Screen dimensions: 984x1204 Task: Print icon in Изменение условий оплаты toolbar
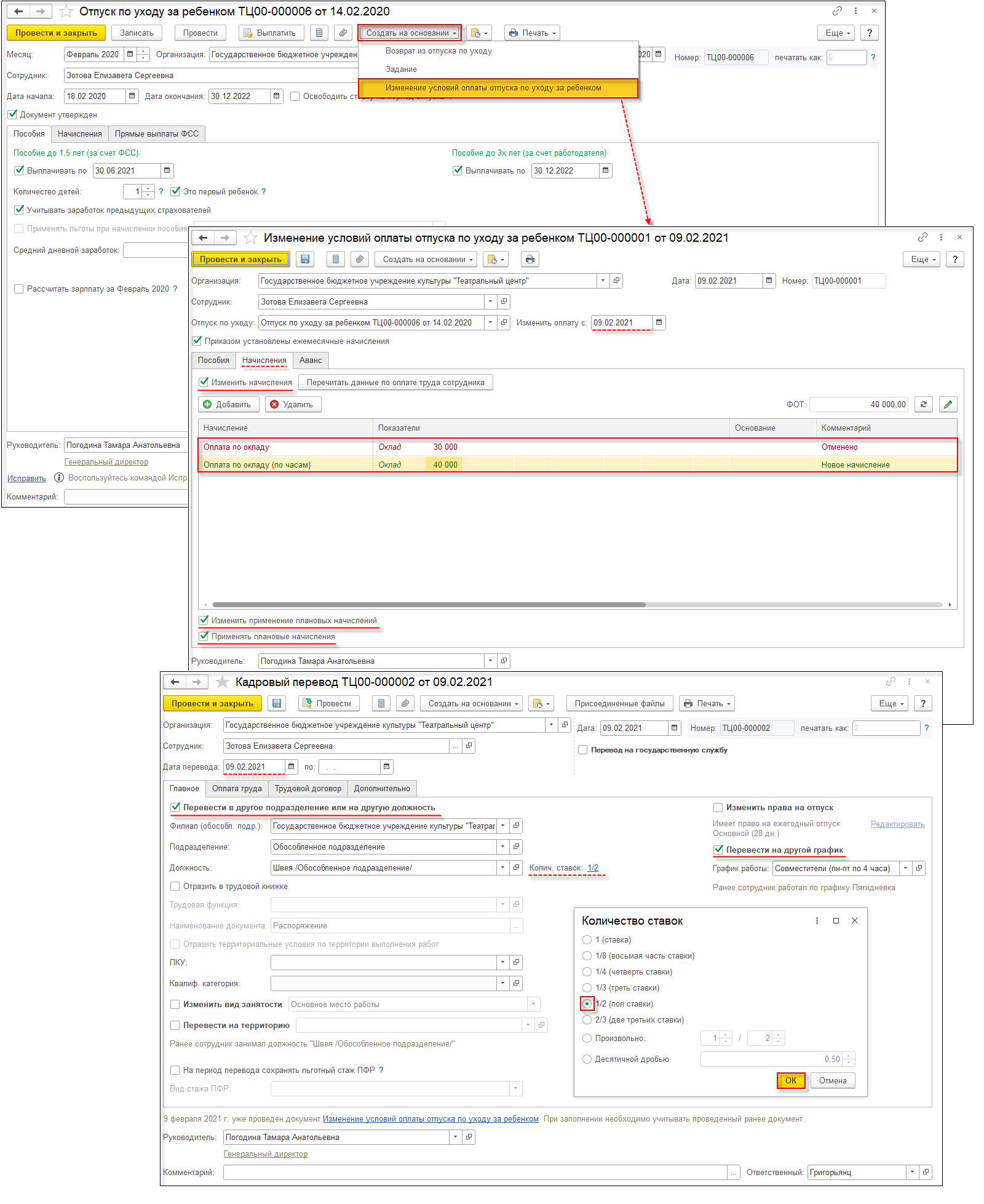[x=530, y=260]
